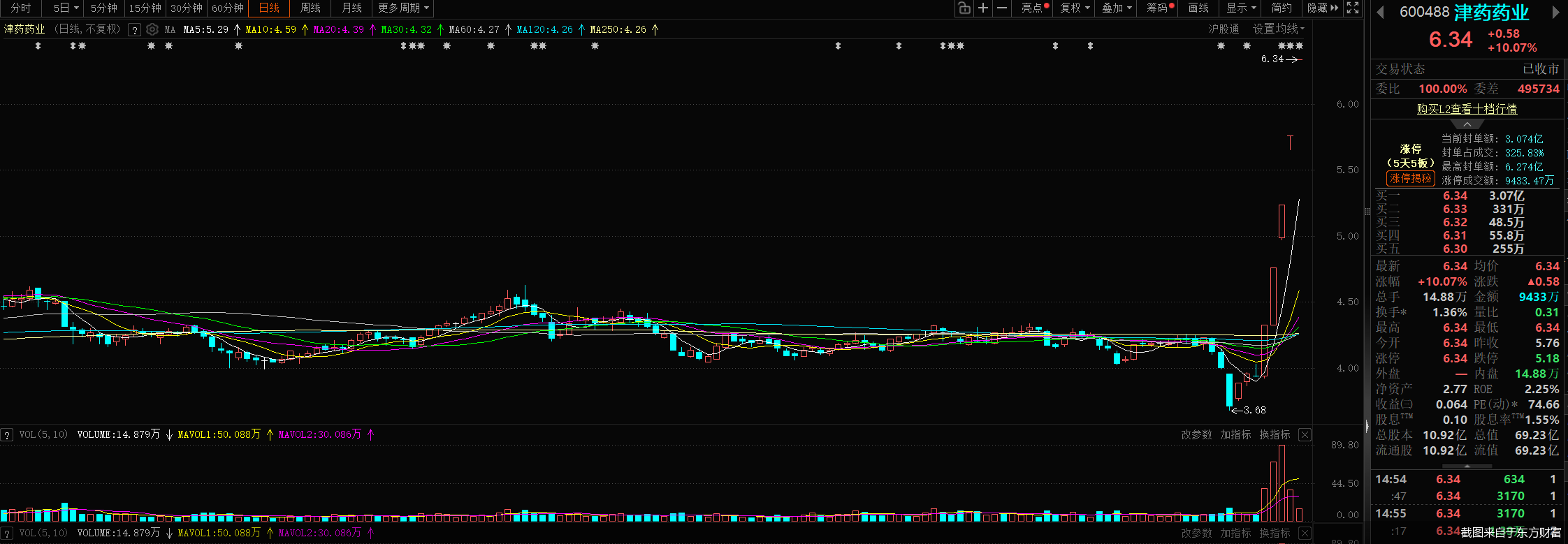Screen dimensions: 1568x544
Task: Switch chart to fullscreen mode
Action: 1353,8
